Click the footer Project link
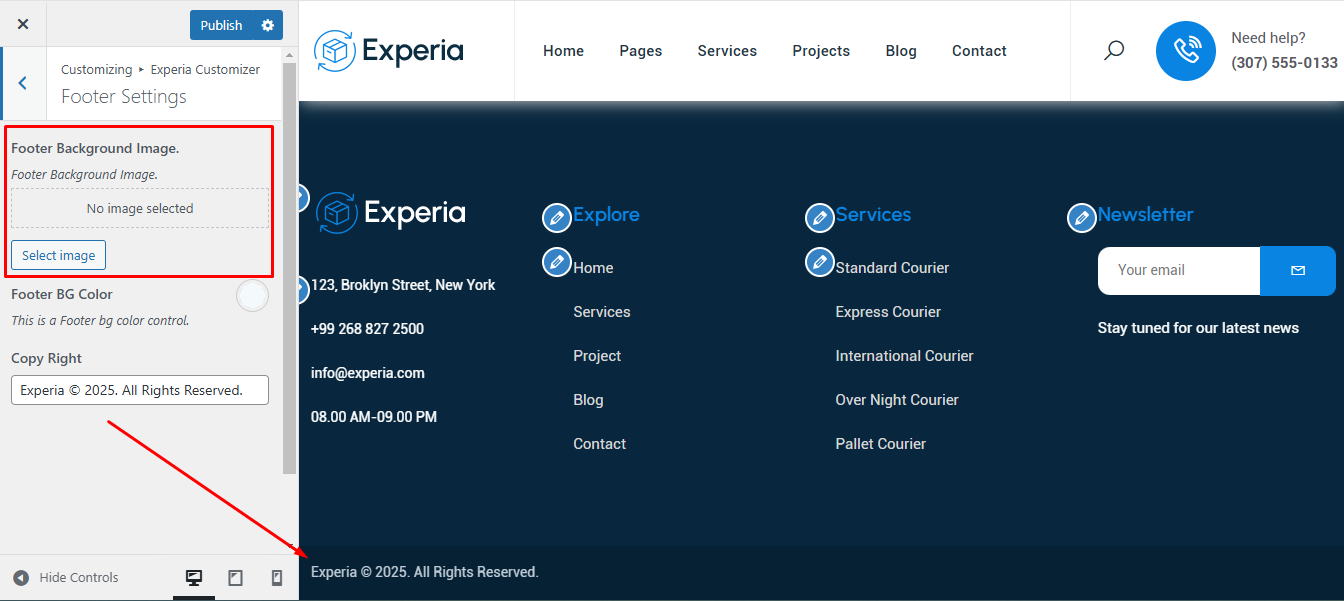Viewport: 1344px width, 601px height. click(x=597, y=356)
